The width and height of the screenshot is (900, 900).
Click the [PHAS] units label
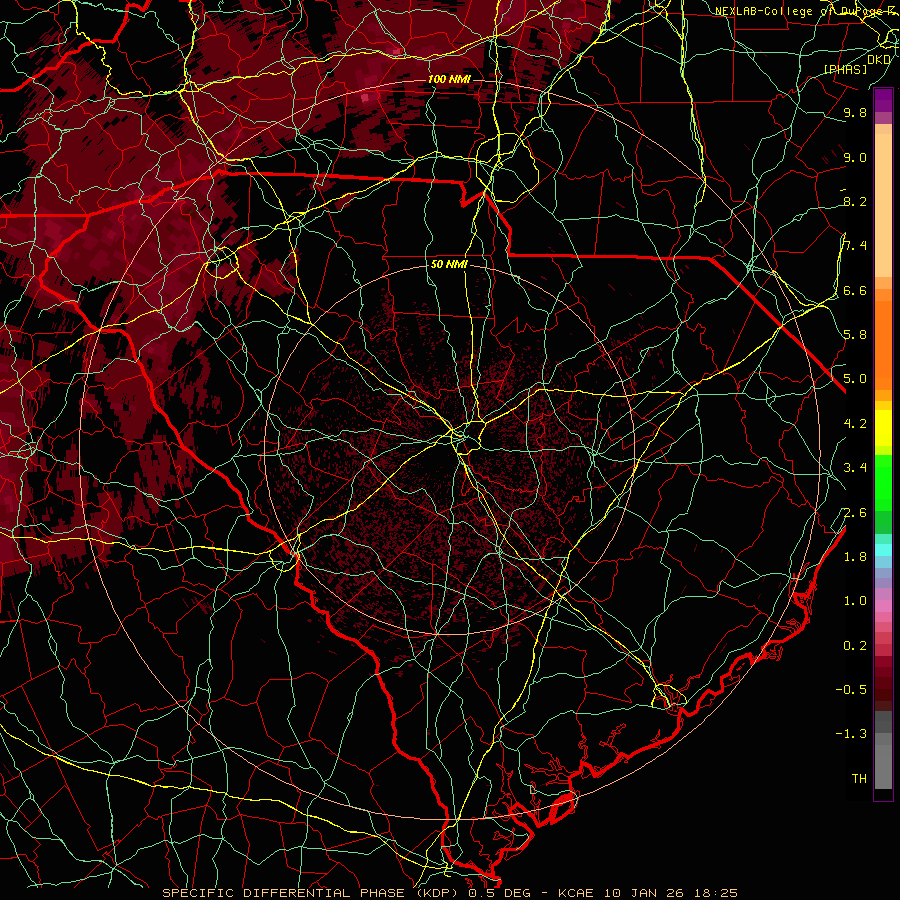pyautogui.click(x=846, y=70)
